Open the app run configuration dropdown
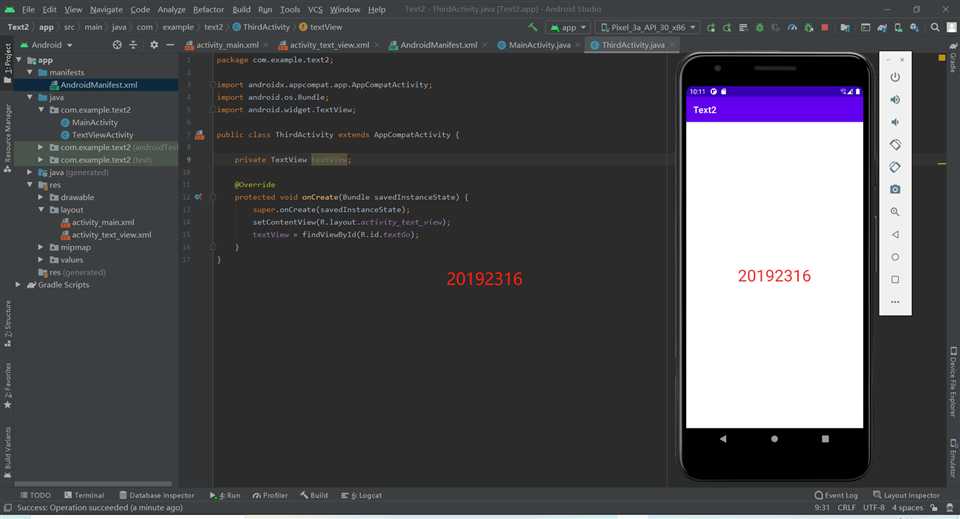Image resolution: width=960 pixels, height=519 pixels. [x=568, y=28]
